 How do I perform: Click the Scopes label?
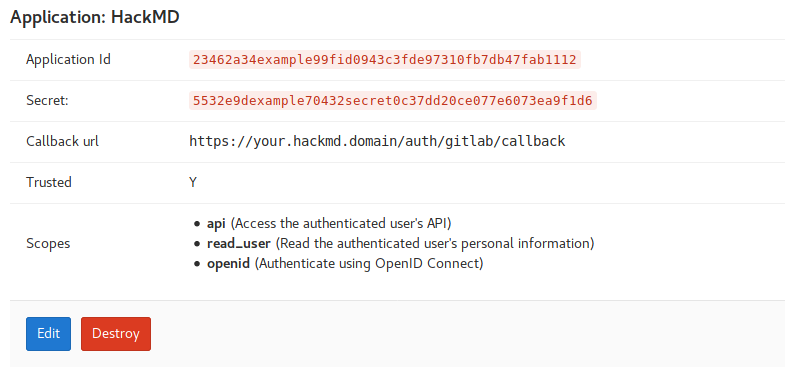pos(48,243)
